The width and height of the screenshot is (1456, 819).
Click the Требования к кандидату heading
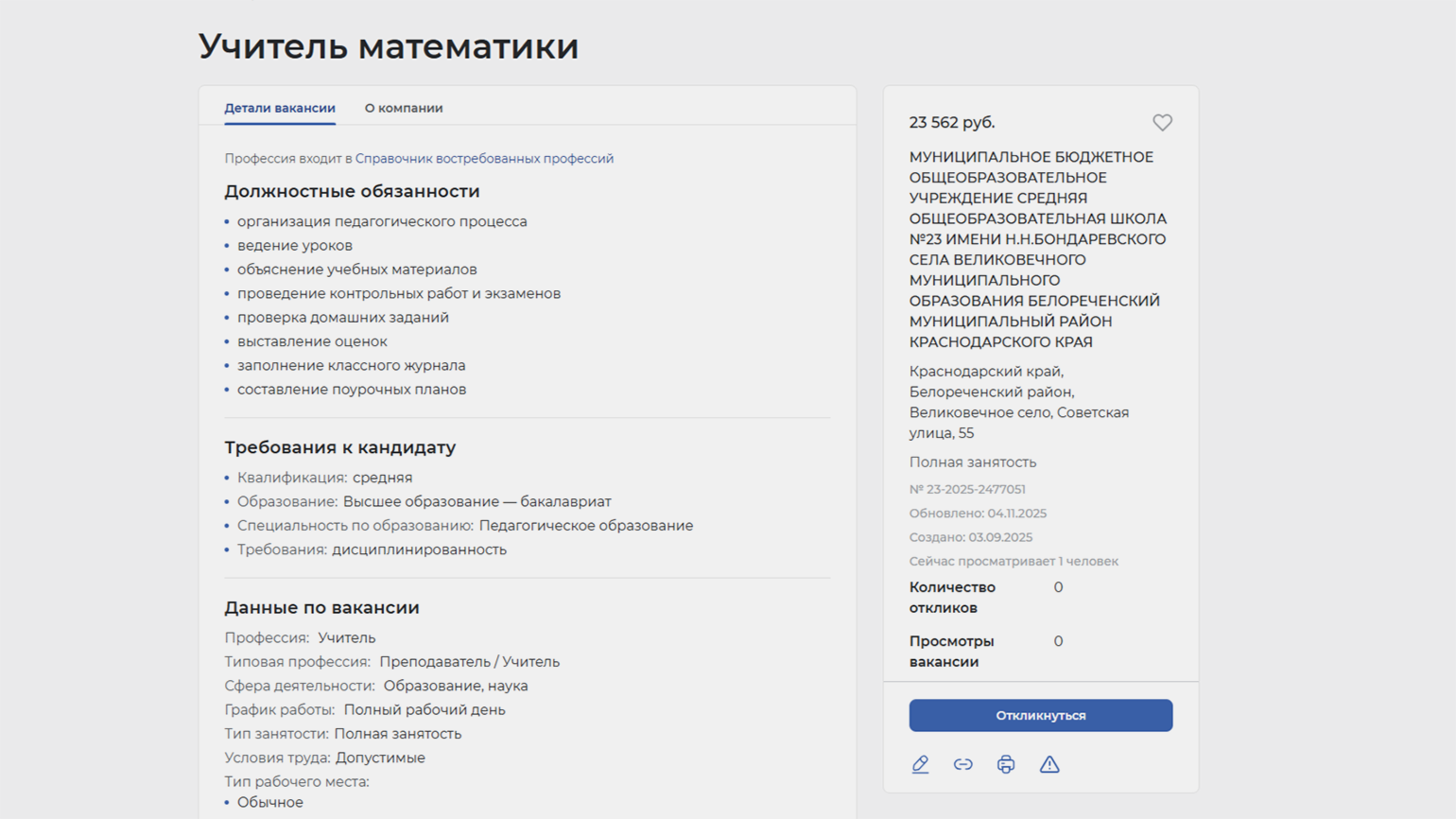point(339,447)
